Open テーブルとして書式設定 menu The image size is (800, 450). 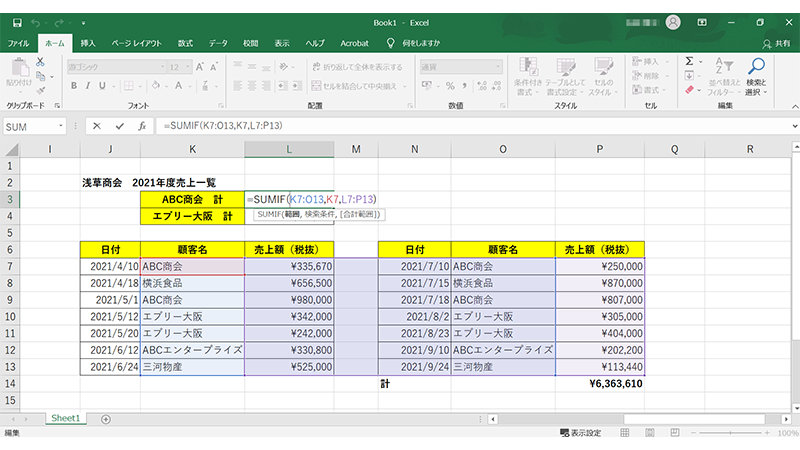(x=564, y=77)
